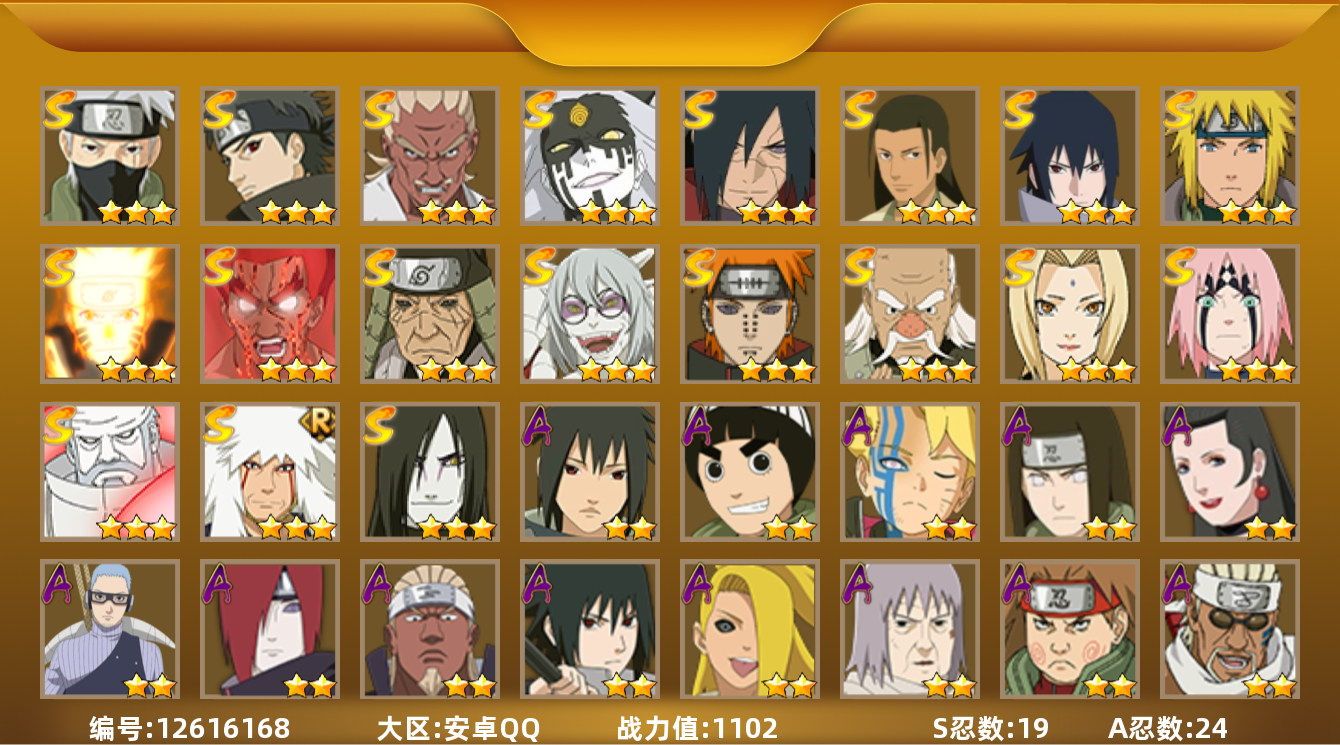1340x745 pixels.
Task: Select the pink-haired Sakura portrait
Action: coord(1230,314)
